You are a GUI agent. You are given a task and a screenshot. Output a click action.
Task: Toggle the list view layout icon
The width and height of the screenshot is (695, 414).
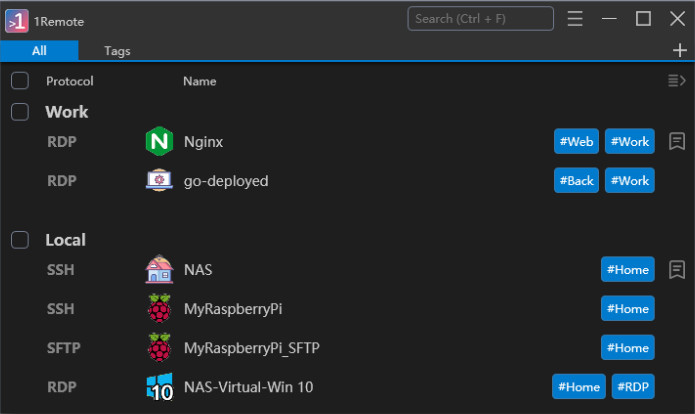pyautogui.click(x=677, y=81)
